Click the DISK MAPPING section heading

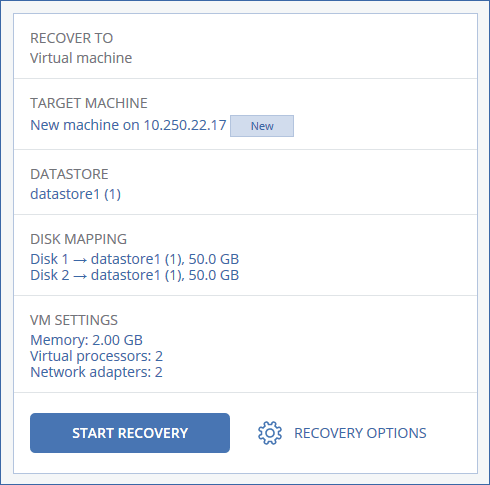pyautogui.click(x=78, y=239)
